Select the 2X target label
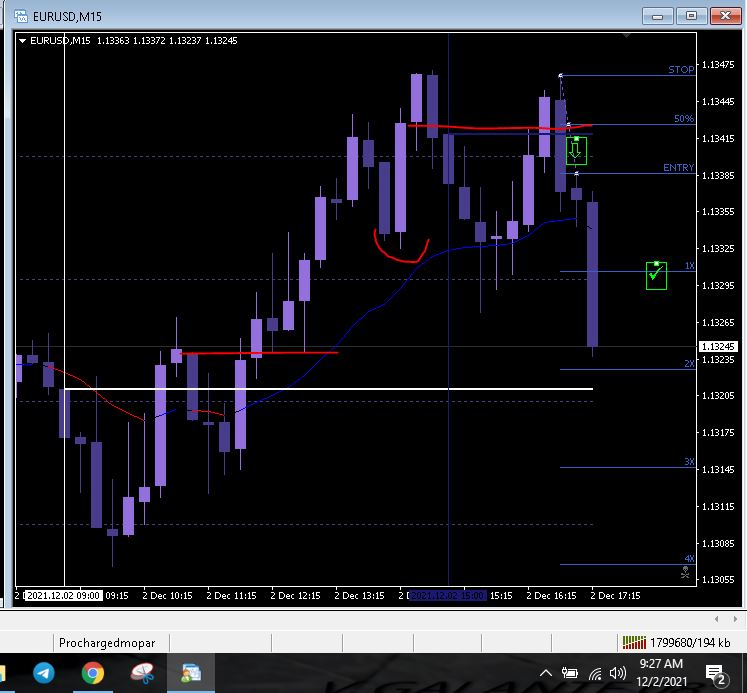The width and height of the screenshot is (747, 693). pyautogui.click(x=689, y=363)
